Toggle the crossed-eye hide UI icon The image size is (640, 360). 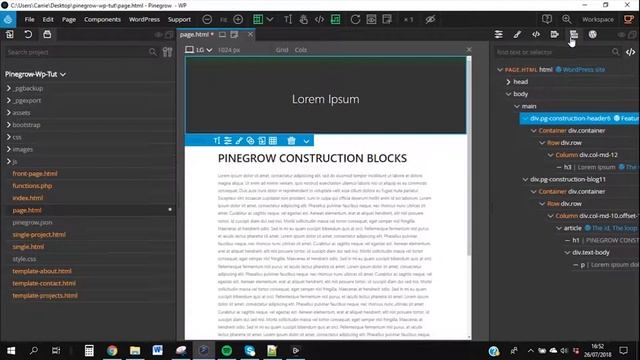click(430, 19)
